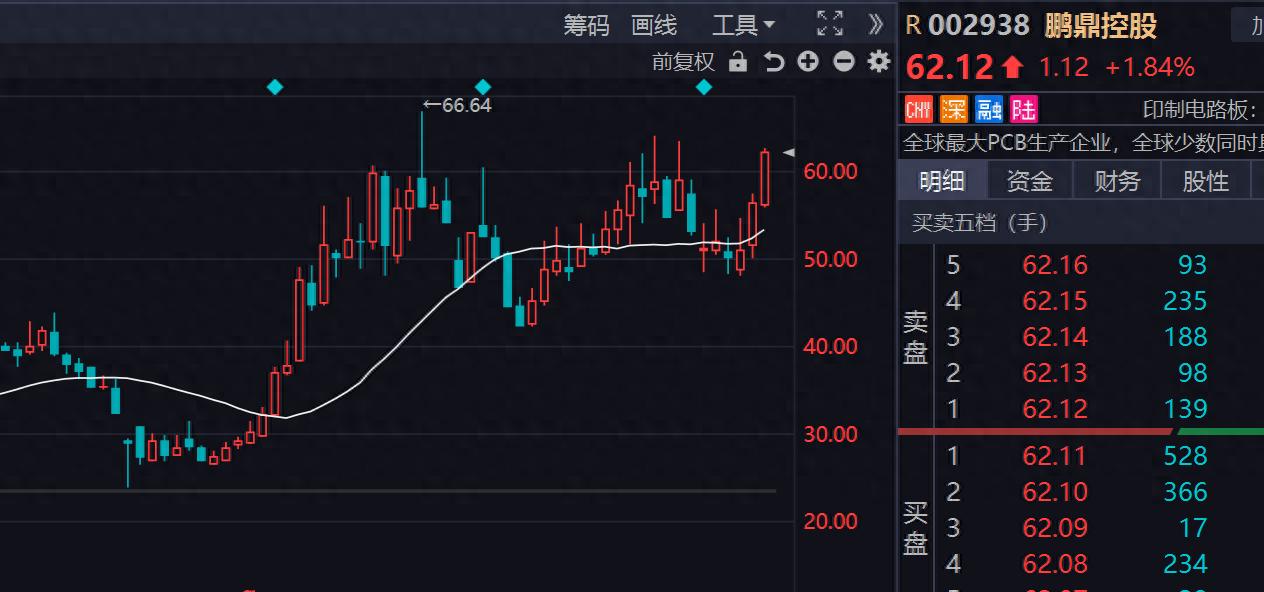Click the 印制电路板 sector link
Image resolution: width=1264 pixels, height=592 pixels.
pos(1197,110)
